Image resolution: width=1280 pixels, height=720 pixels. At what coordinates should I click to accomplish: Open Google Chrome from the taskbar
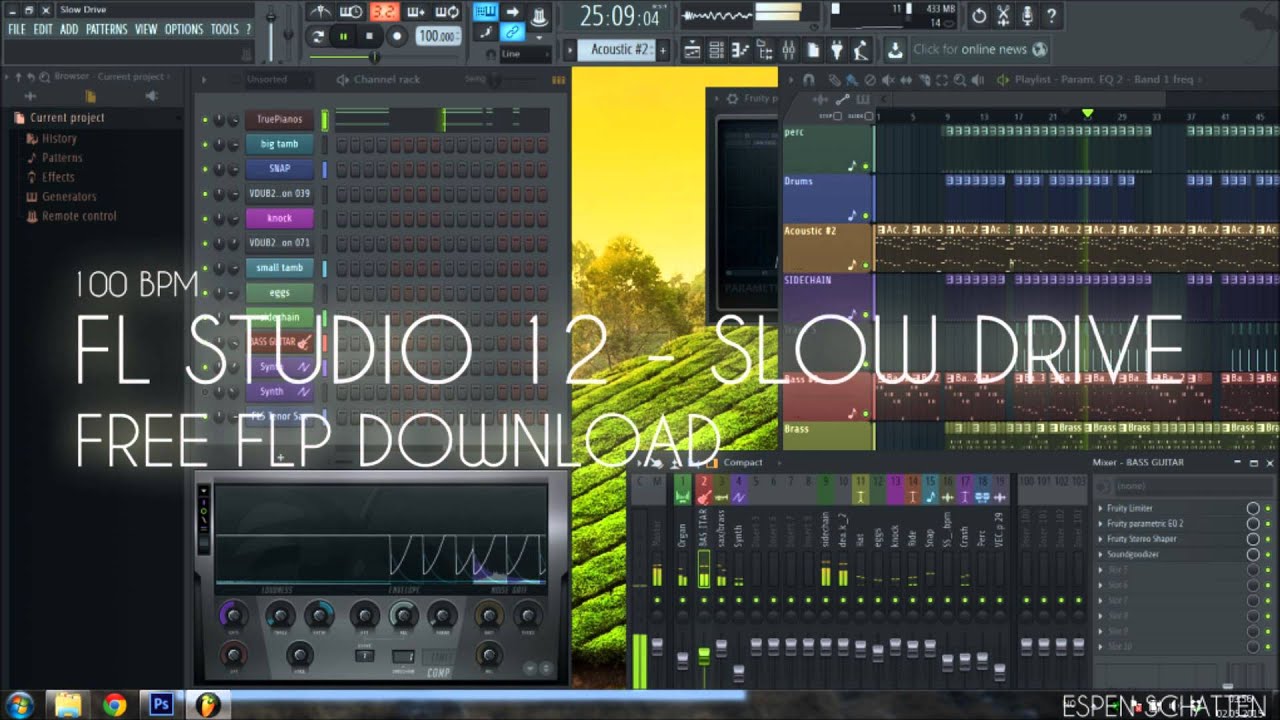pyautogui.click(x=114, y=705)
